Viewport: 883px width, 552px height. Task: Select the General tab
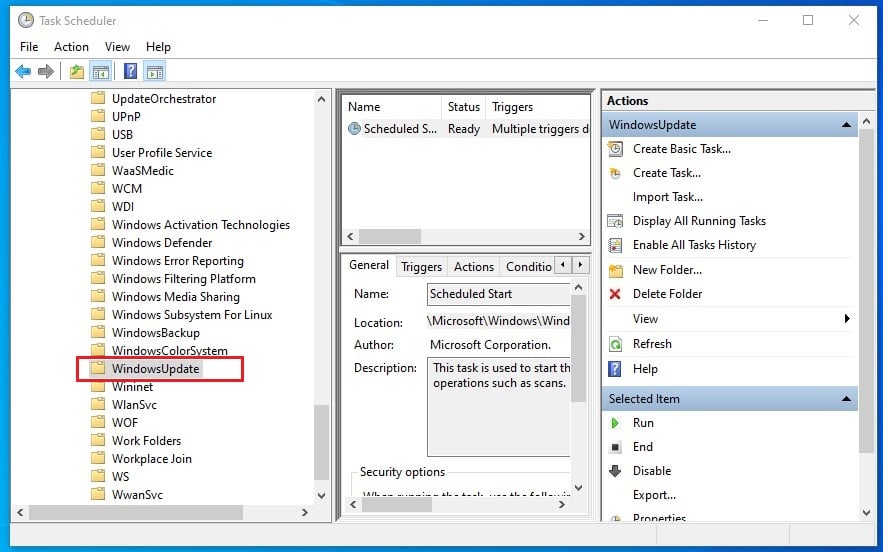pyautogui.click(x=369, y=265)
